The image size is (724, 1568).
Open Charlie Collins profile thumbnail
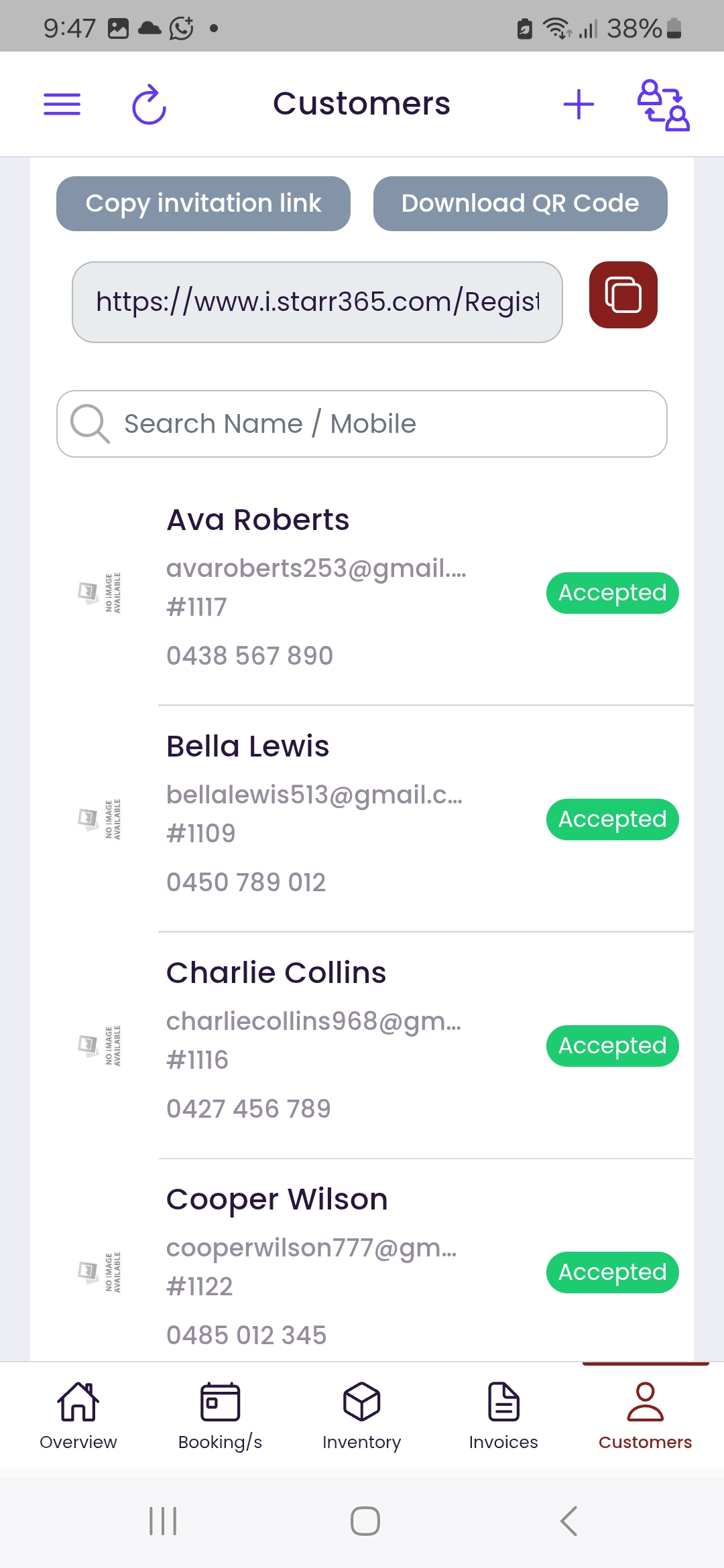click(x=99, y=1046)
